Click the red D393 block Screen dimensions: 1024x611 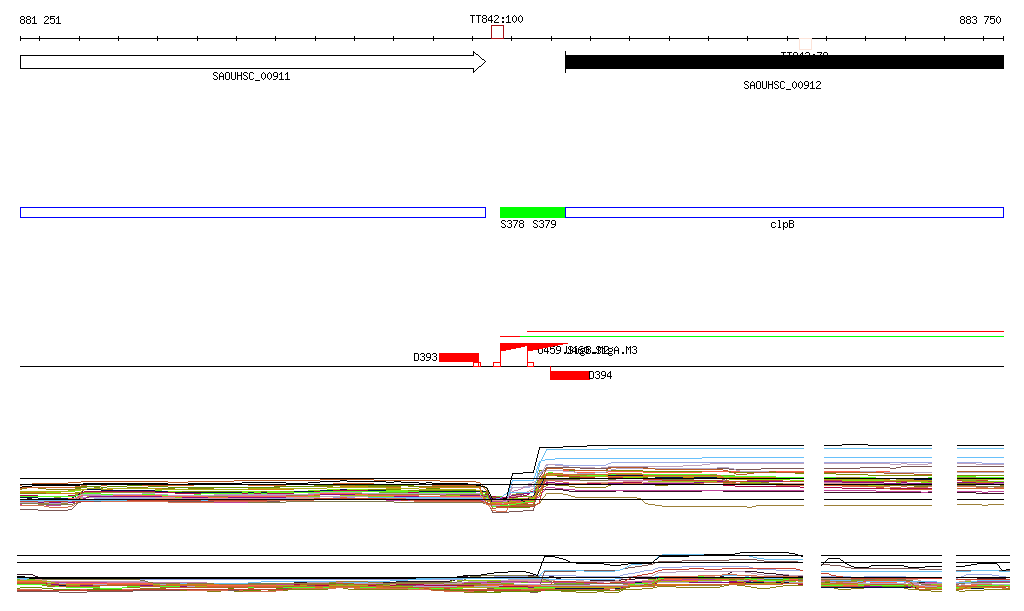[459, 357]
